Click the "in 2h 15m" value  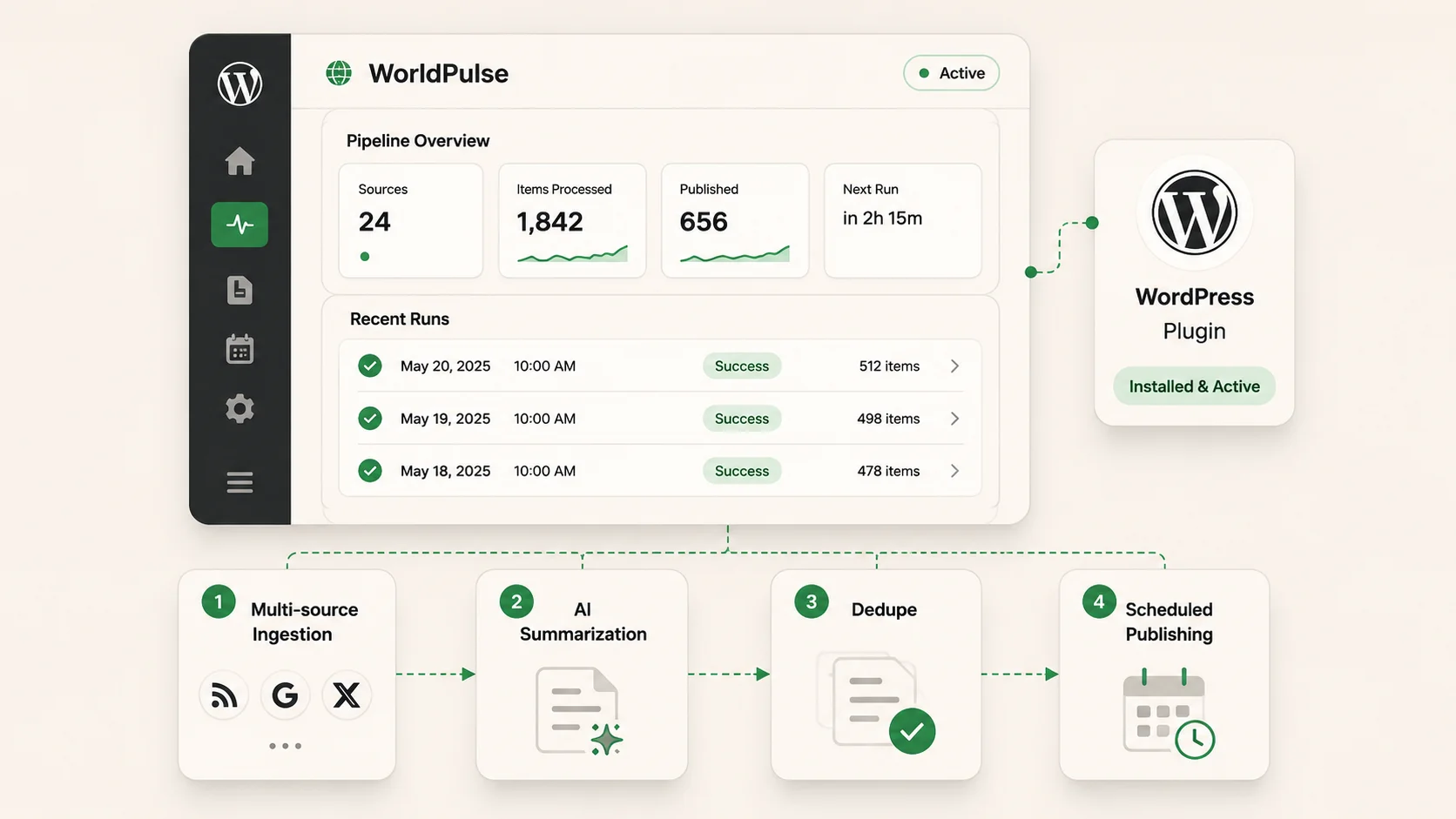pyautogui.click(x=882, y=218)
